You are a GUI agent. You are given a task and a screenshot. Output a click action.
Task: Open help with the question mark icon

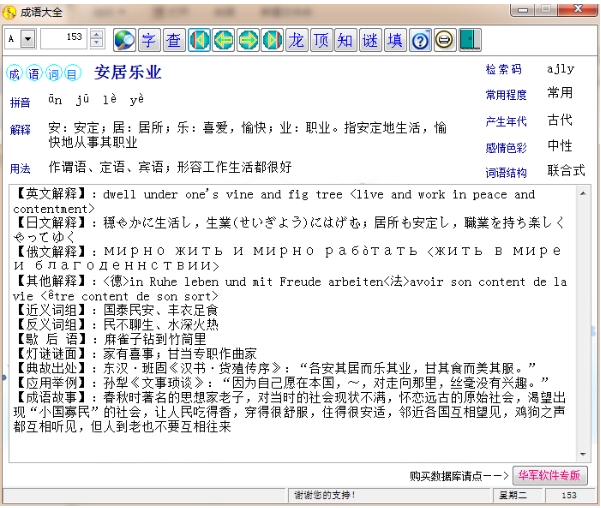coord(420,40)
